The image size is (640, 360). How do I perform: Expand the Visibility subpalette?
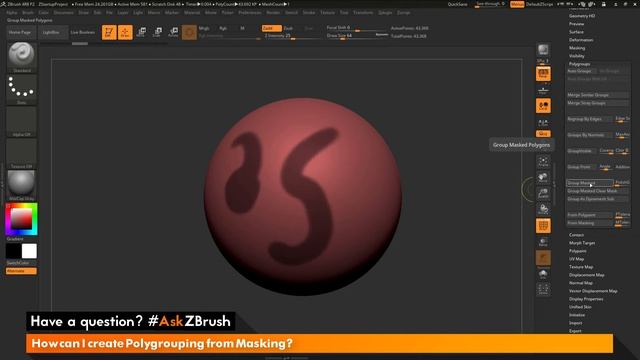click(x=577, y=56)
